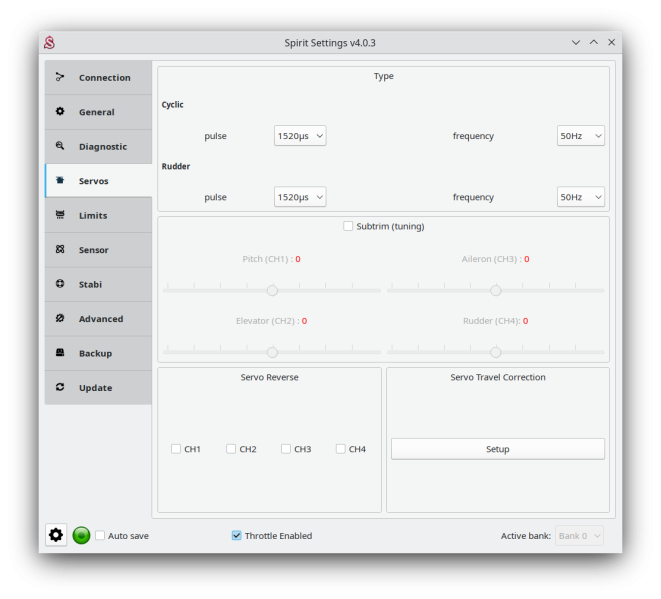The image size is (661, 599).
Task: Click the gear settings icon at bottom left
Action: [x=56, y=535]
